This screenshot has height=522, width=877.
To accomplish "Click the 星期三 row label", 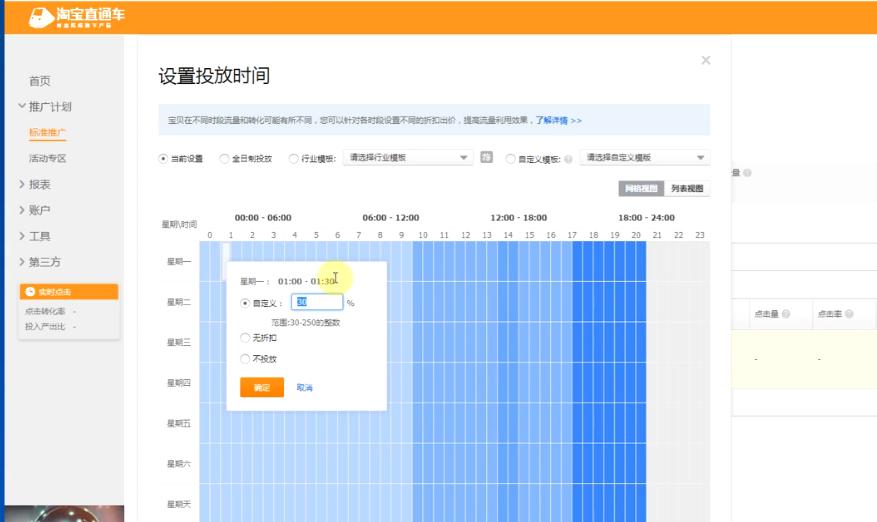I will click(x=179, y=342).
